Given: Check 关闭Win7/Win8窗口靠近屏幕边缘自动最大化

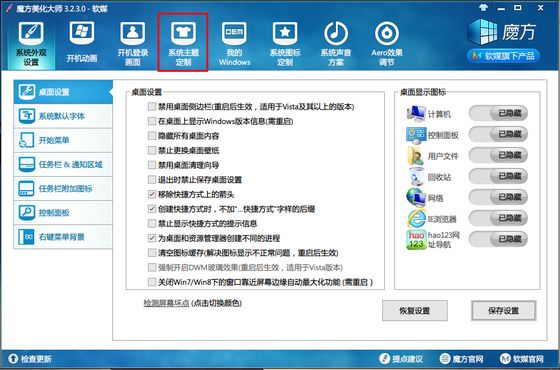Looking at the screenshot, I should point(152,282).
